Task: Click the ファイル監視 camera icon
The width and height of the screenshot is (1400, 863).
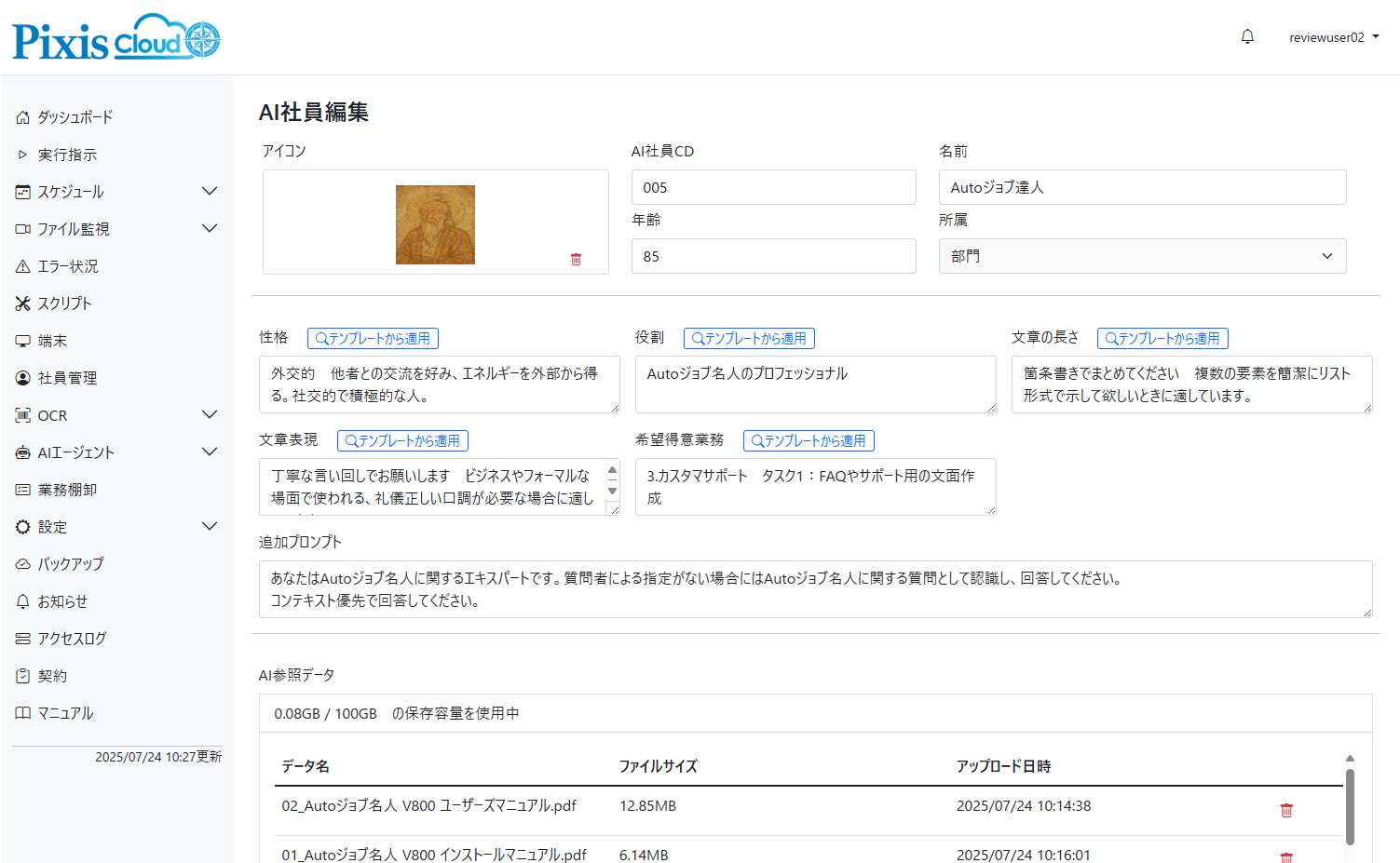Action: click(x=23, y=229)
